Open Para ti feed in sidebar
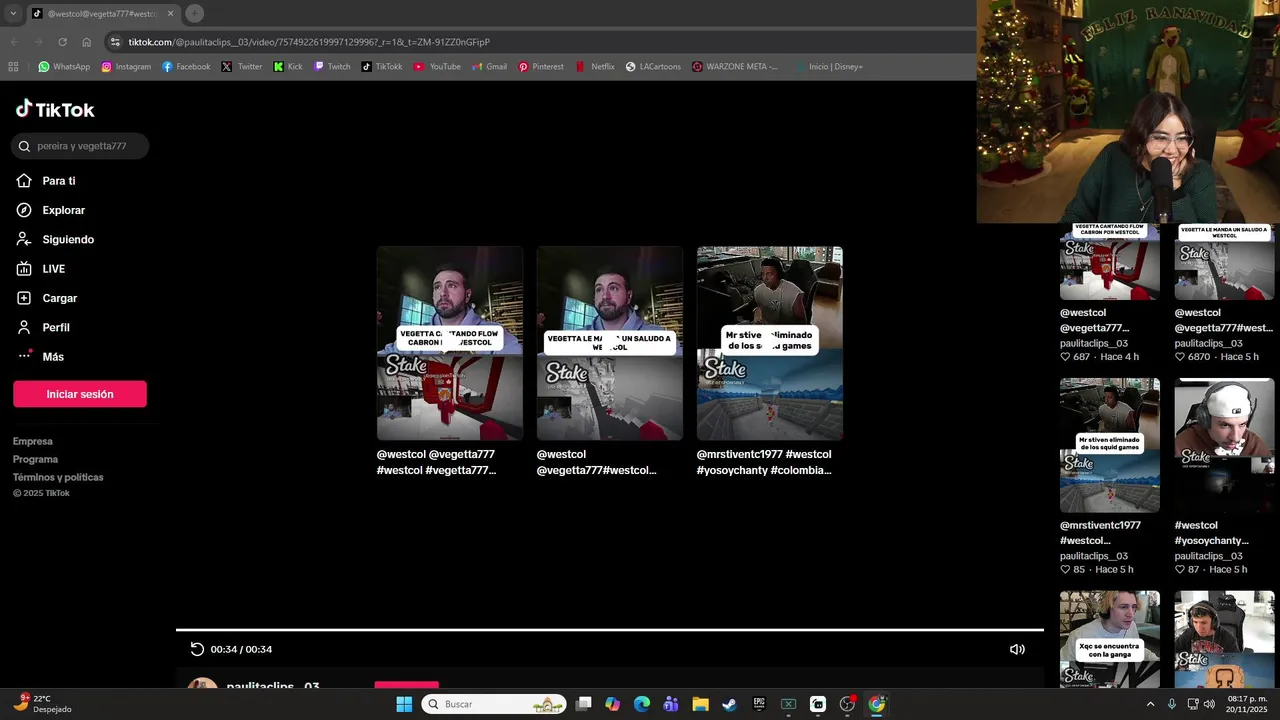The image size is (1280, 720). 46,181
